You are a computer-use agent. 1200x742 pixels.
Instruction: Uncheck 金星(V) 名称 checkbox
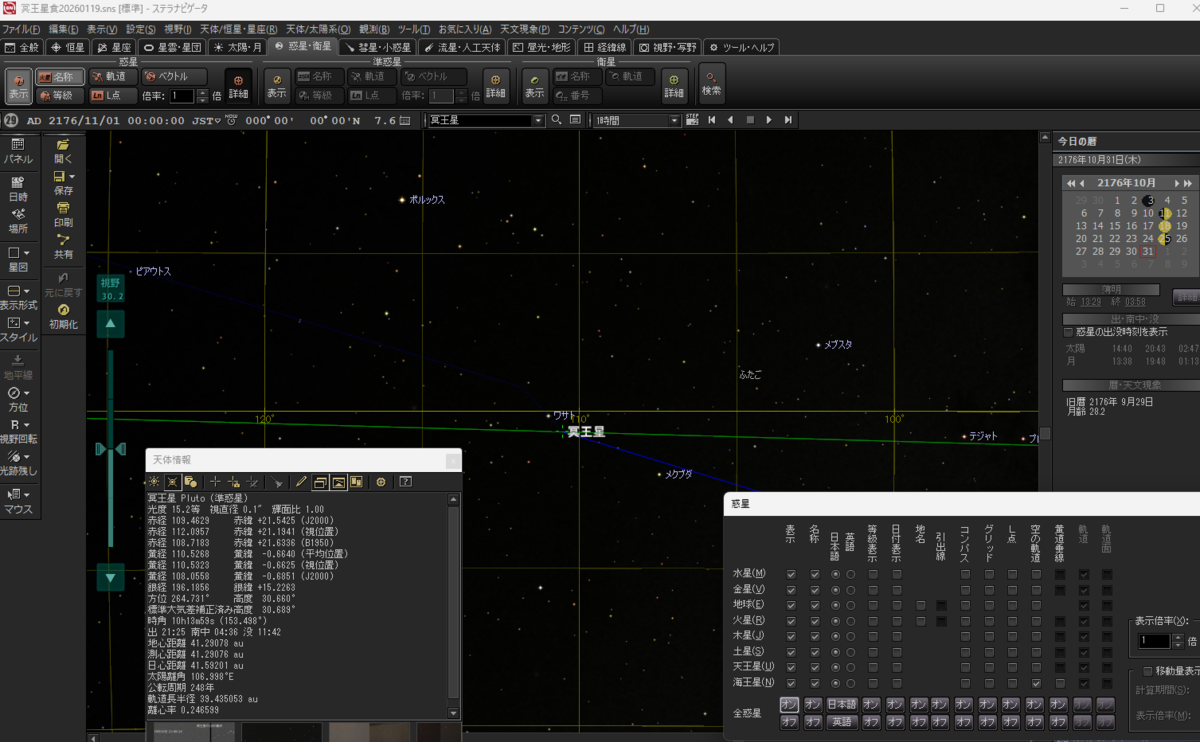coord(815,590)
